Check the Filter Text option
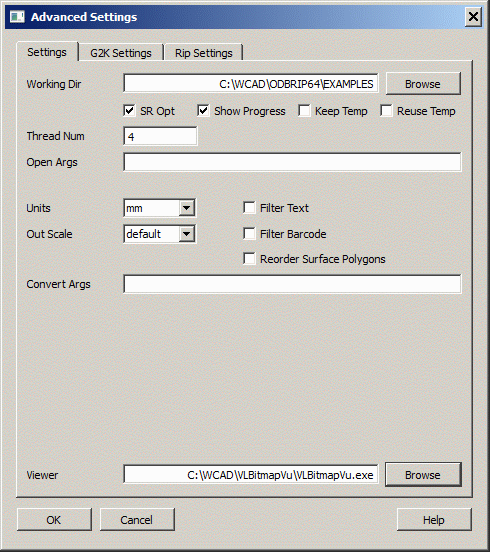The height and width of the screenshot is (552, 490). (x=249, y=208)
